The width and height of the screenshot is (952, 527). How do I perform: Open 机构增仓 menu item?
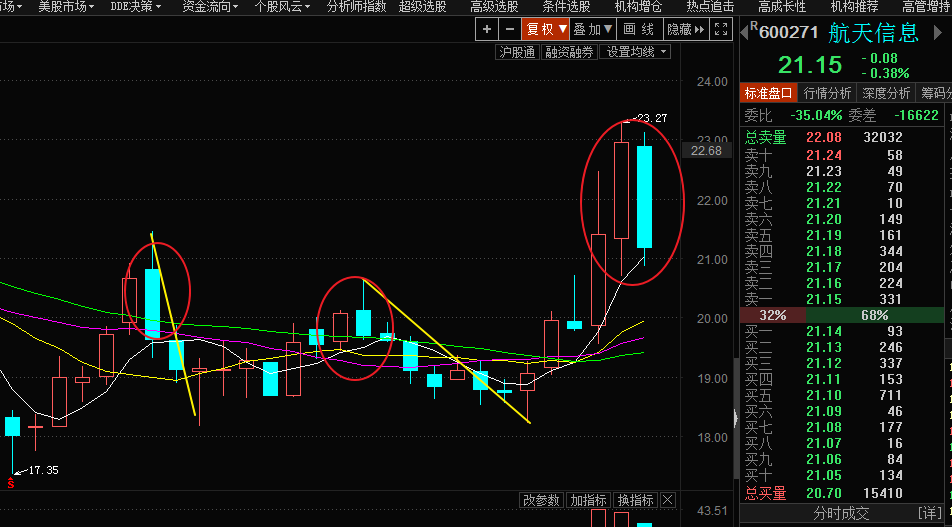[x=638, y=7]
